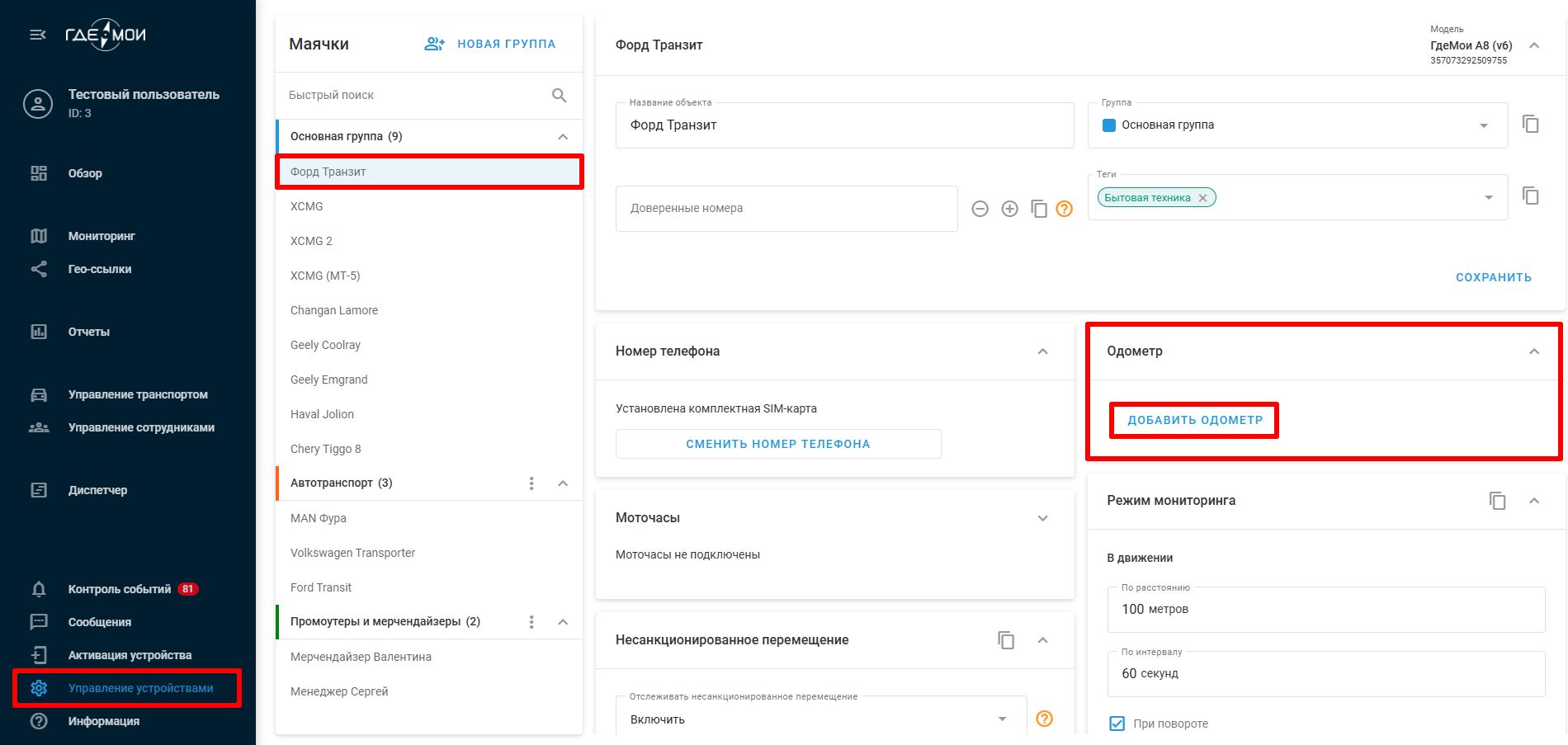This screenshot has height=745, width=1568.
Task: Open three-dot menu for Автотранспорт group
Action: tap(531, 483)
